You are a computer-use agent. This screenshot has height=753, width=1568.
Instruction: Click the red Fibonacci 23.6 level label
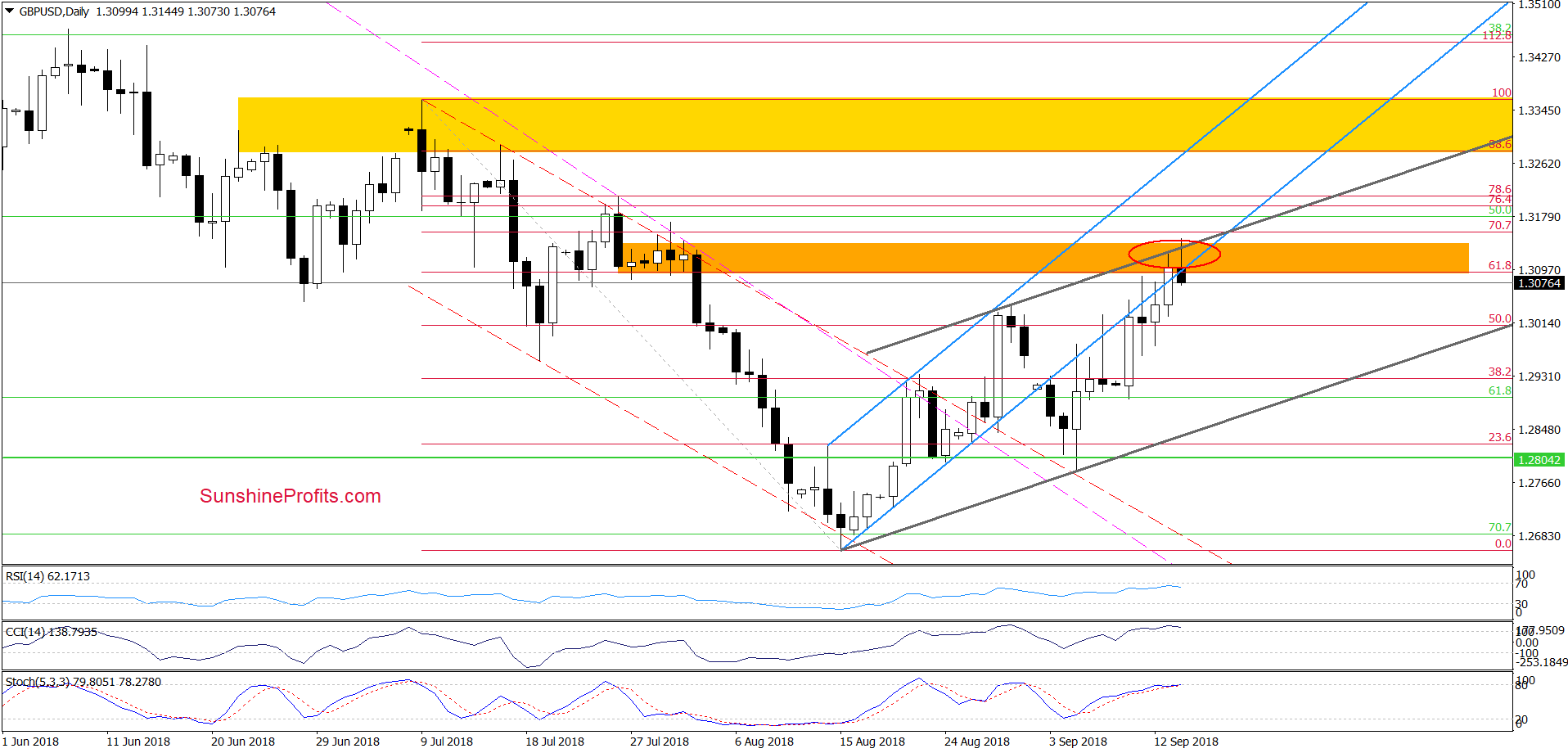(x=1500, y=437)
